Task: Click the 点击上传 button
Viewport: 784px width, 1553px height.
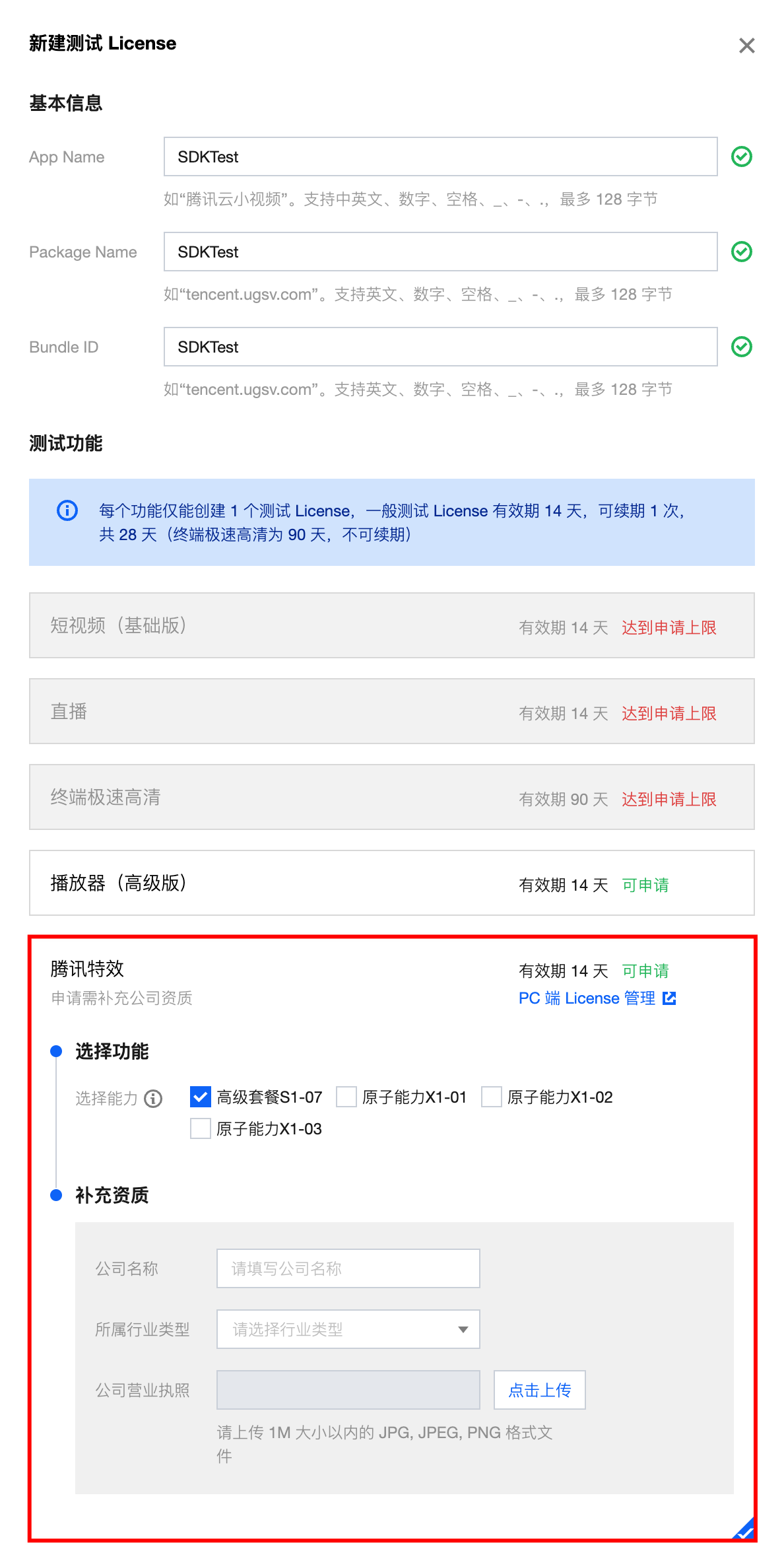Action: click(539, 1390)
